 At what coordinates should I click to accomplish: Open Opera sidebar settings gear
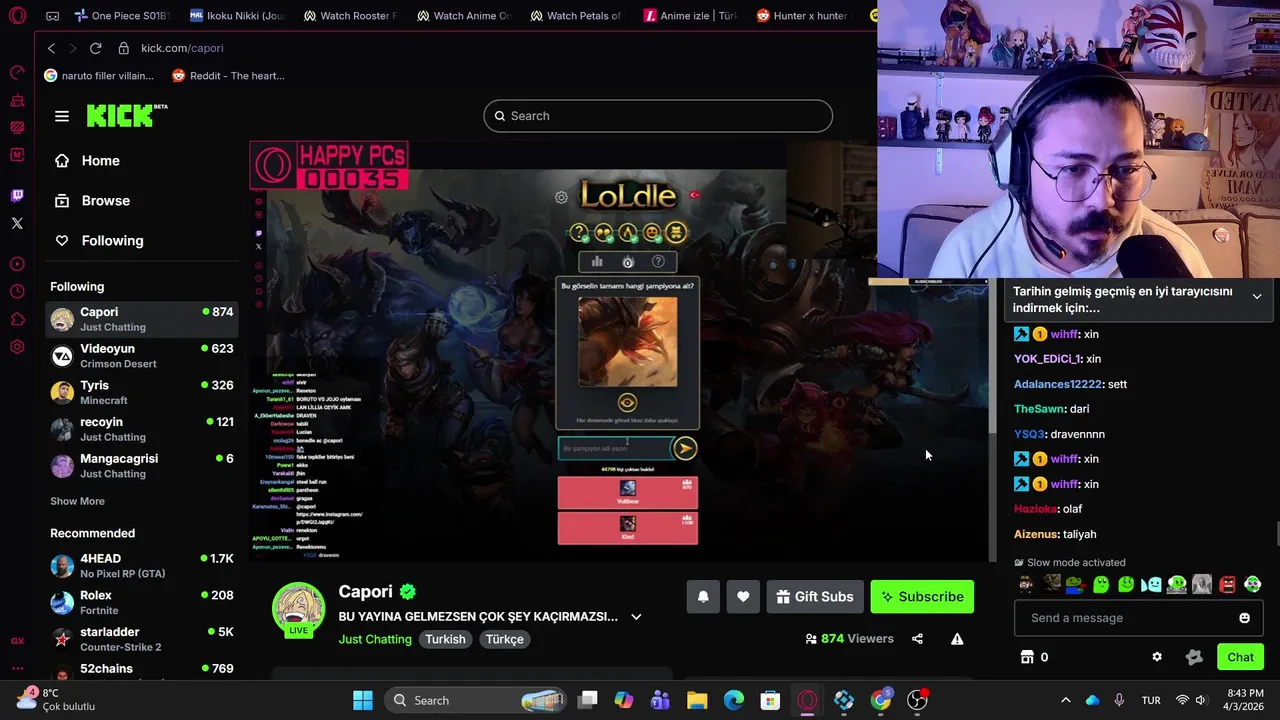pos(17,347)
